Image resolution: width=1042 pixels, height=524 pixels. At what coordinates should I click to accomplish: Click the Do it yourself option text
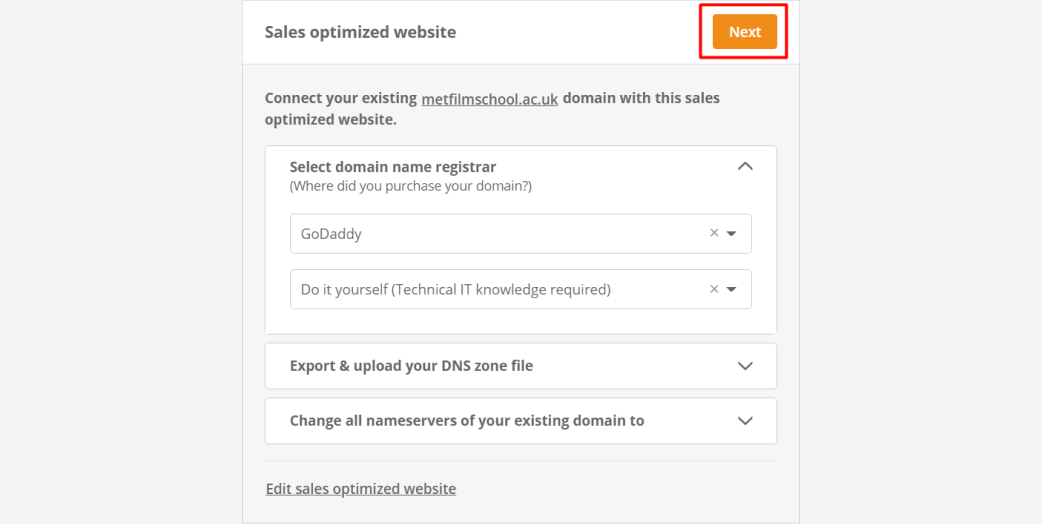(455, 290)
